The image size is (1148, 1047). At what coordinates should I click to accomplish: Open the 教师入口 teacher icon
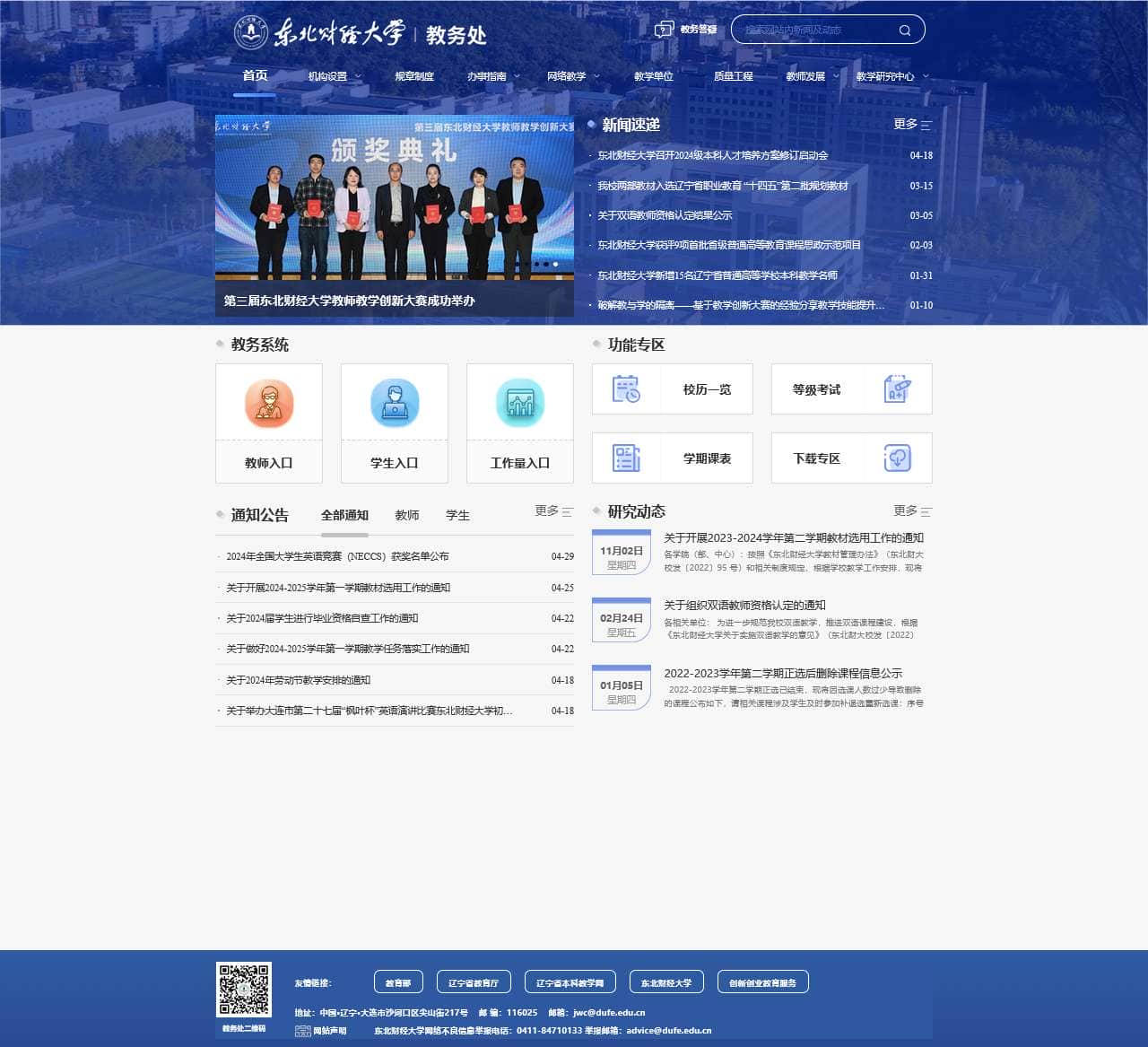tap(269, 403)
